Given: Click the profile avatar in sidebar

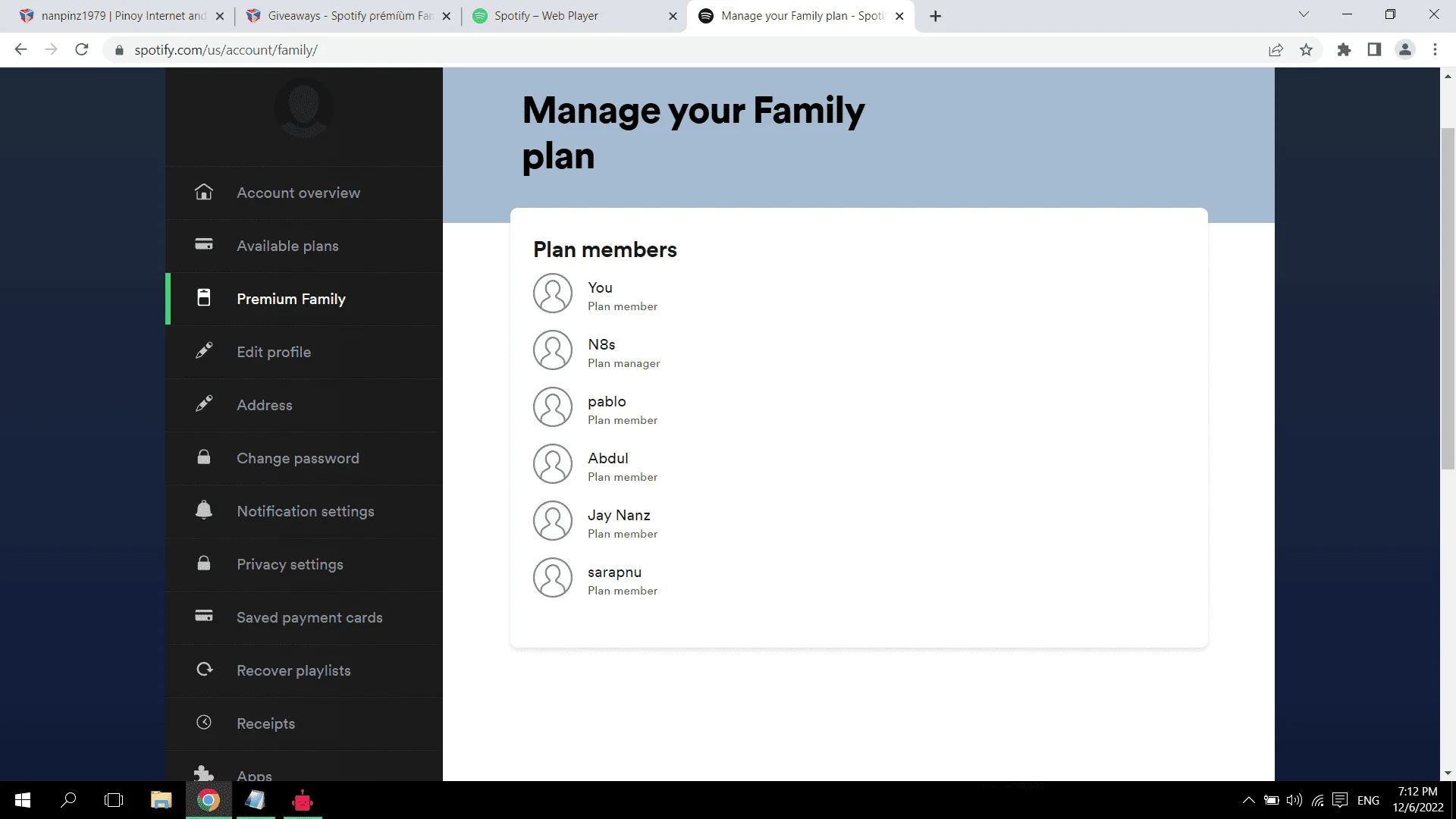Looking at the screenshot, I should pyautogui.click(x=303, y=108).
